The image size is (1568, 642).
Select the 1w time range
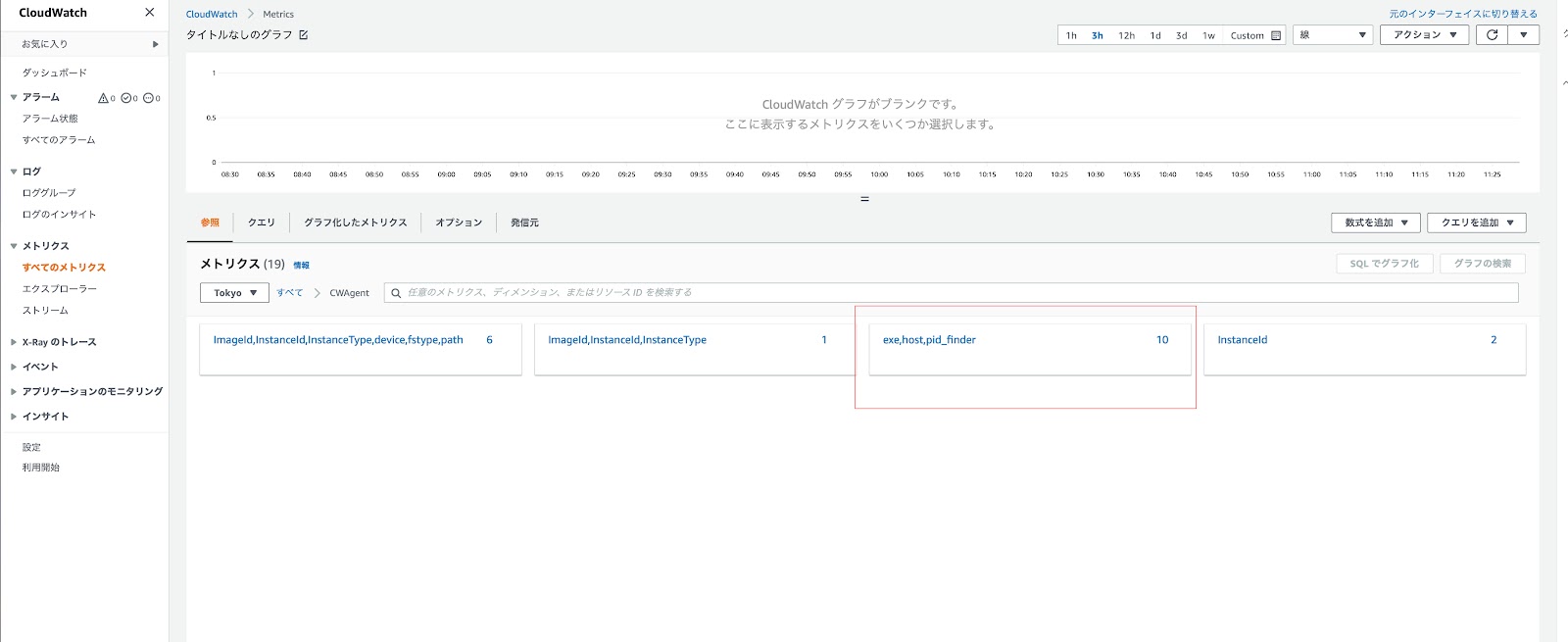coord(1209,35)
